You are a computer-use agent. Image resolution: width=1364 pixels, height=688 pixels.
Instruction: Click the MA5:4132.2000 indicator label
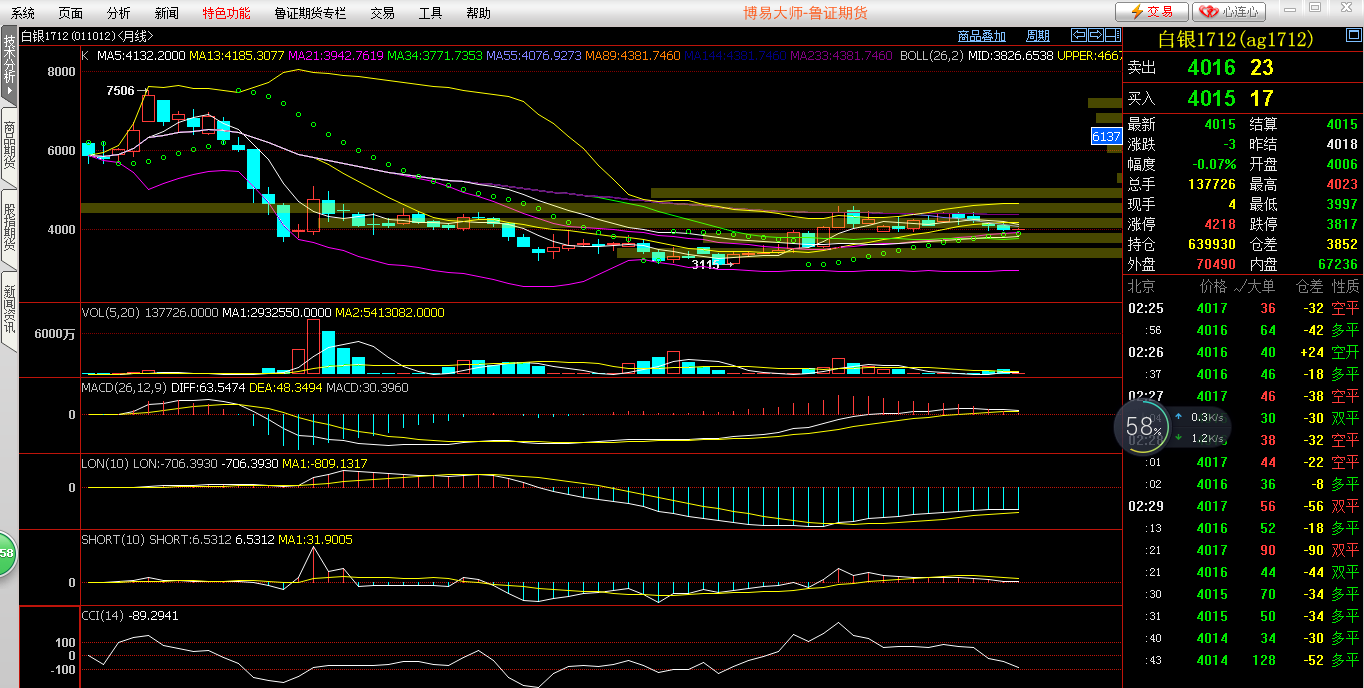(x=140, y=56)
